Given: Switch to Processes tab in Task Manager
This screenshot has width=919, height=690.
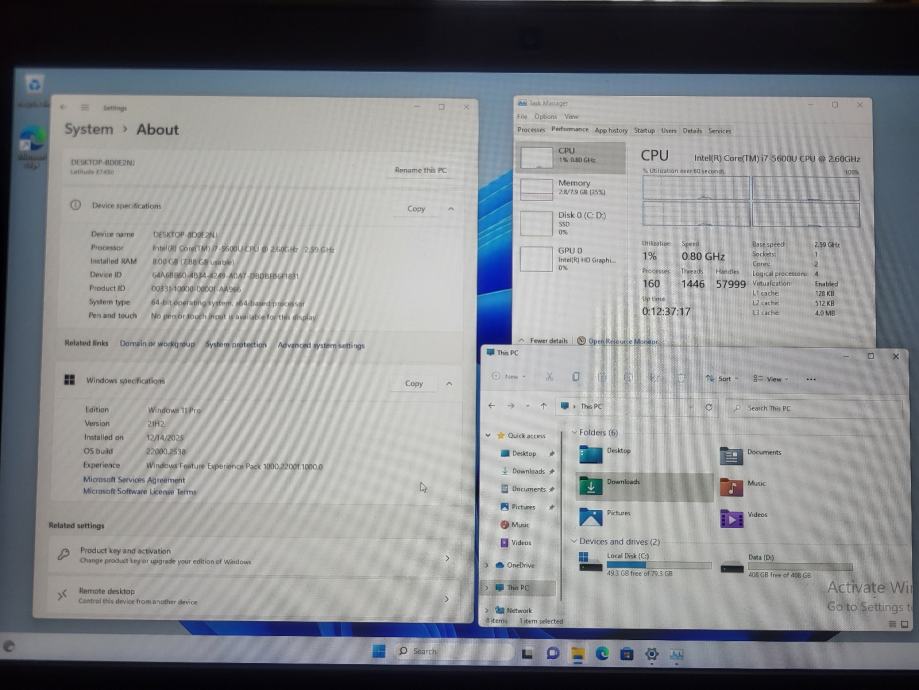Looking at the screenshot, I should click(531, 130).
